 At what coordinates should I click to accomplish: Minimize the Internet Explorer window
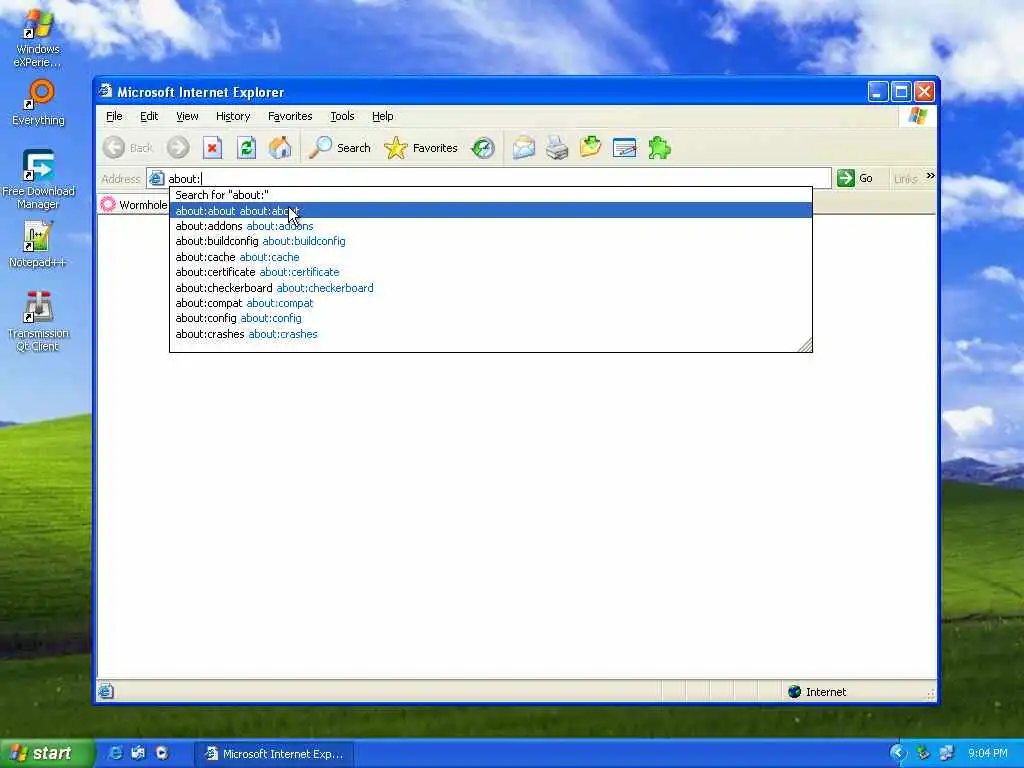pyautogui.click(x=877, y=91)
